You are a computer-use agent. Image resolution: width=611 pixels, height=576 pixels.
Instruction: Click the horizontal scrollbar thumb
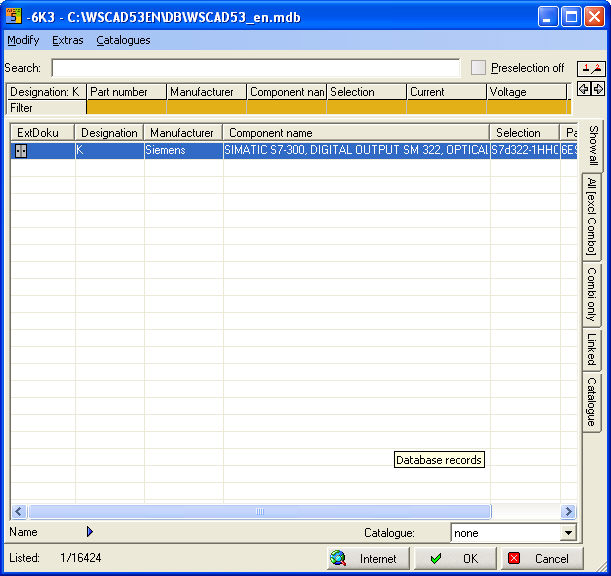point(260,511)
